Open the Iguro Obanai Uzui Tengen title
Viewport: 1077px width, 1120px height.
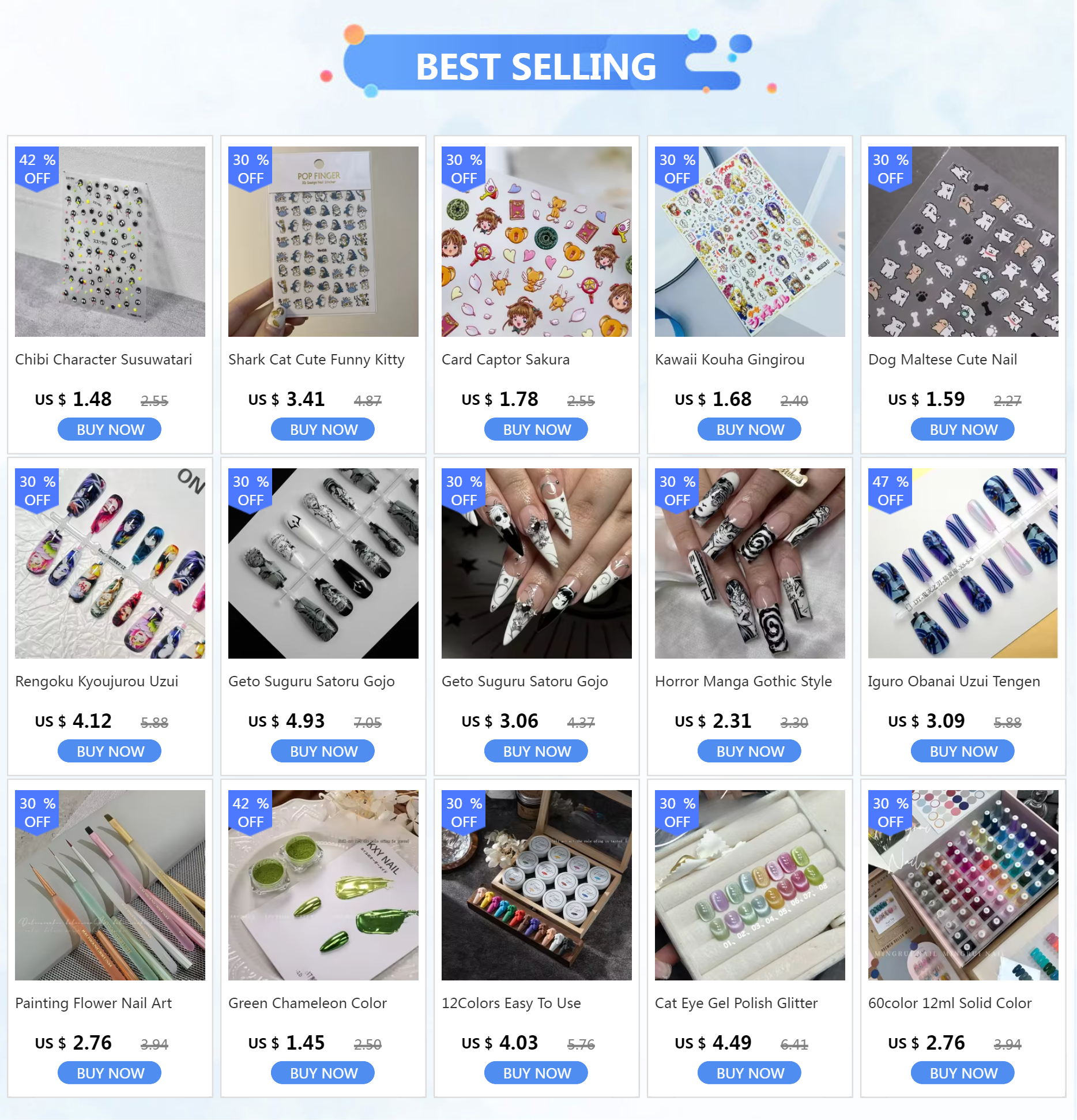point(954,681)
